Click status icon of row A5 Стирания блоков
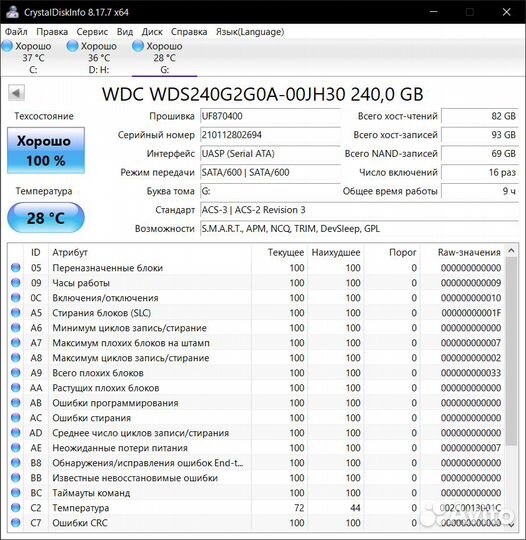Screen dimensions: 526x540 click(x=16, y=313)
